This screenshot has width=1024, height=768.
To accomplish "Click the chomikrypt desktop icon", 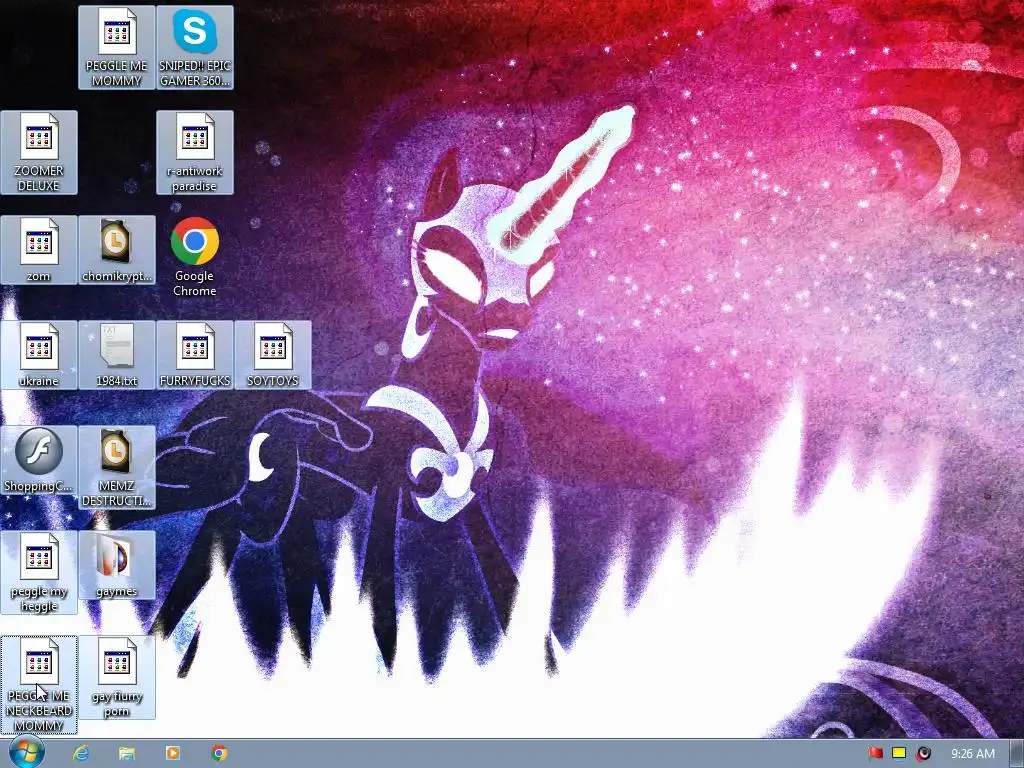I will (117, 250).
